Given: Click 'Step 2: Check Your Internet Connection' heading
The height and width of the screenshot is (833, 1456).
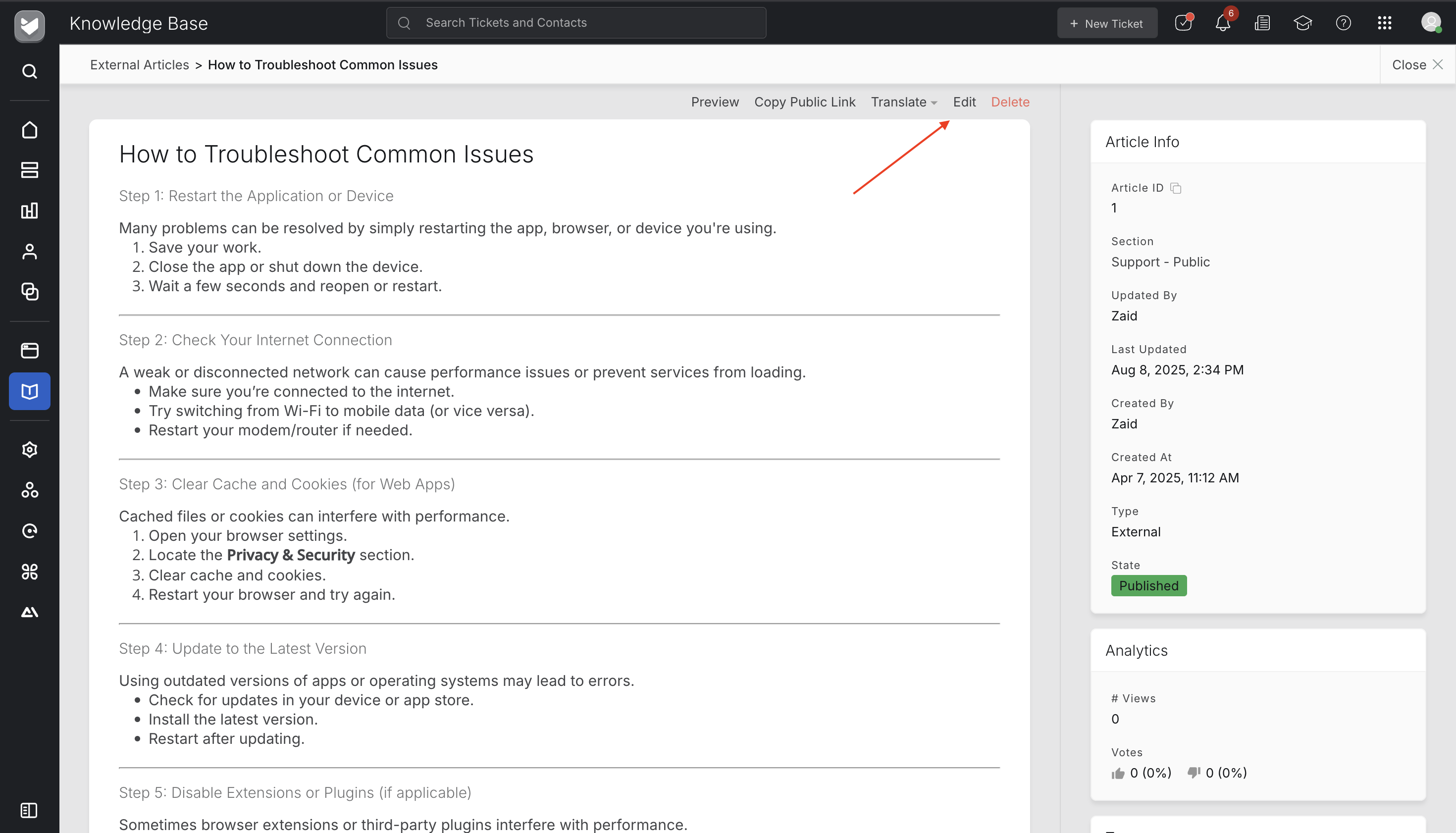Looking at the screenshot, I should click(x=255, y=340).
